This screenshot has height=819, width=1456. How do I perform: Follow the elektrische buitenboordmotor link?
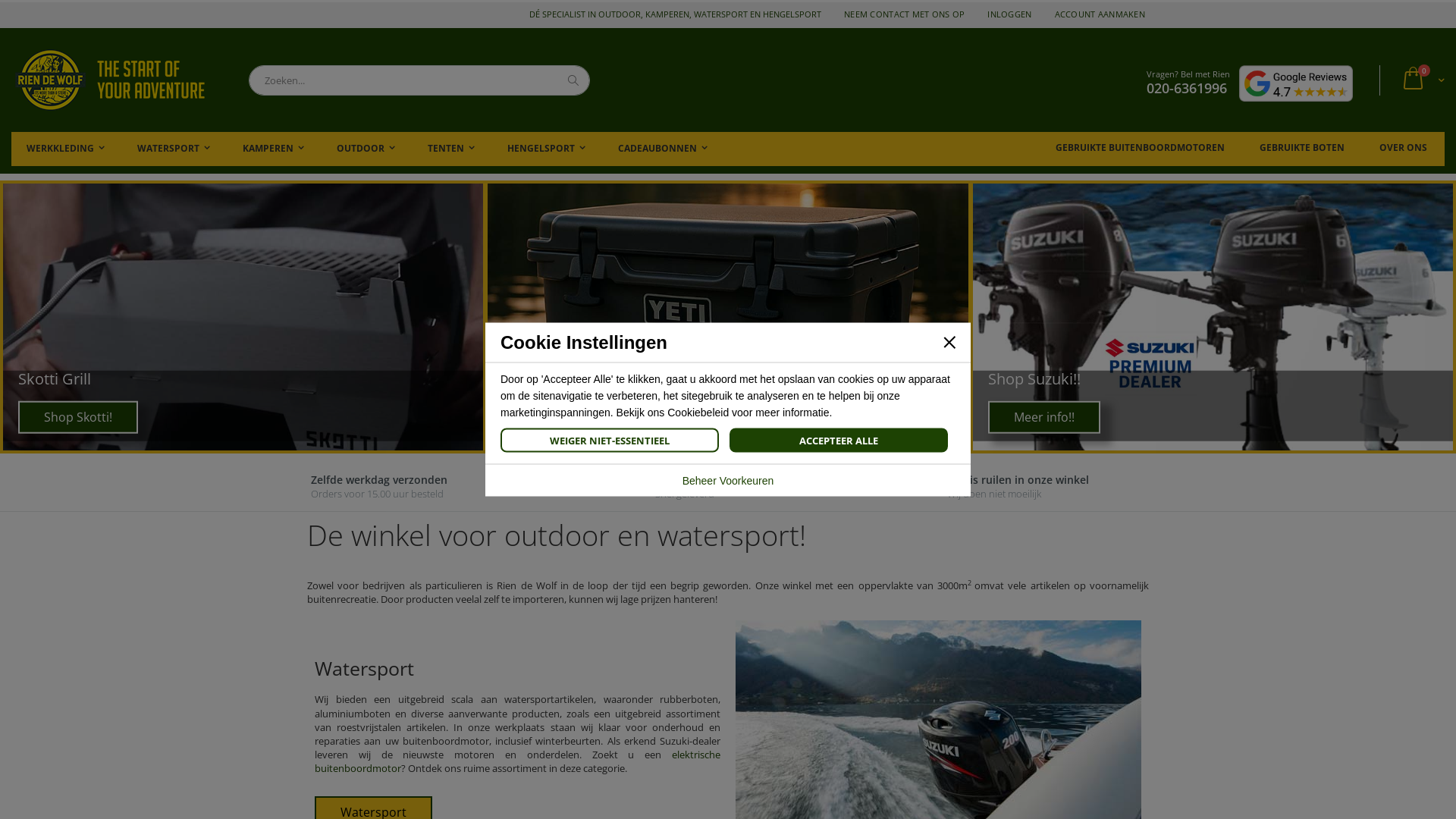[x=517, y=761]
